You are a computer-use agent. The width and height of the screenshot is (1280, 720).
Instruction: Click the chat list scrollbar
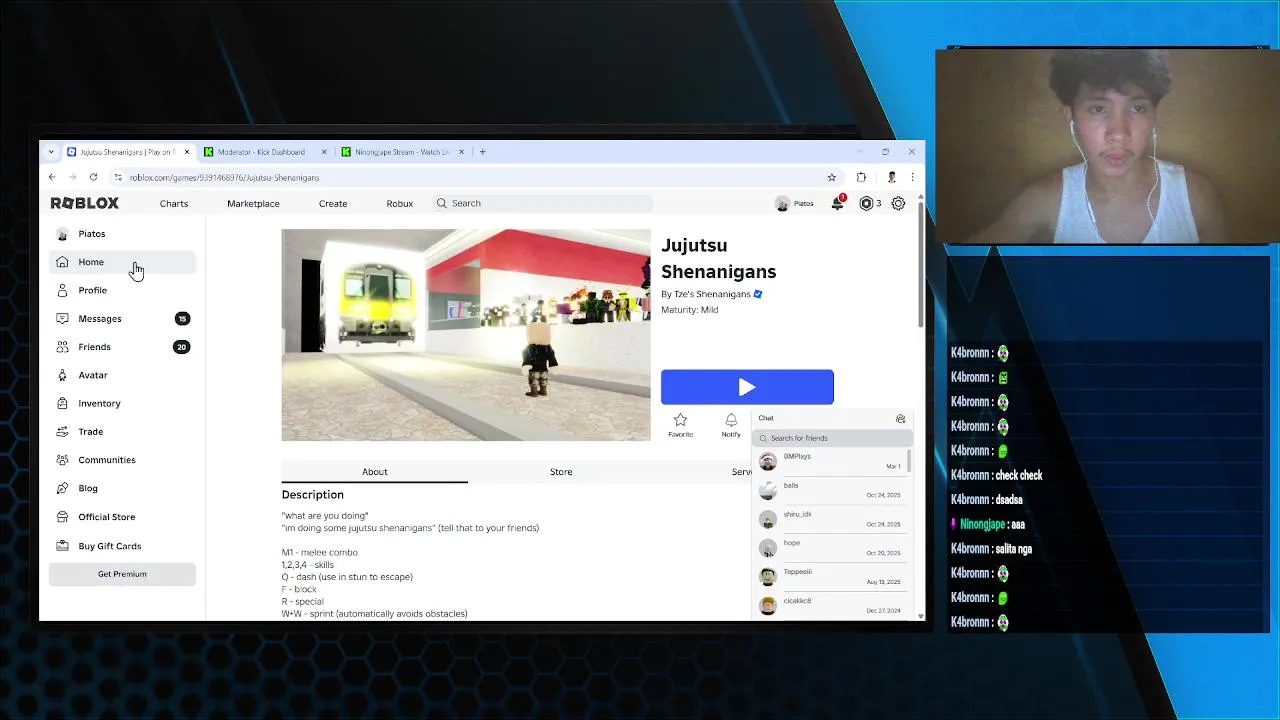909,461
